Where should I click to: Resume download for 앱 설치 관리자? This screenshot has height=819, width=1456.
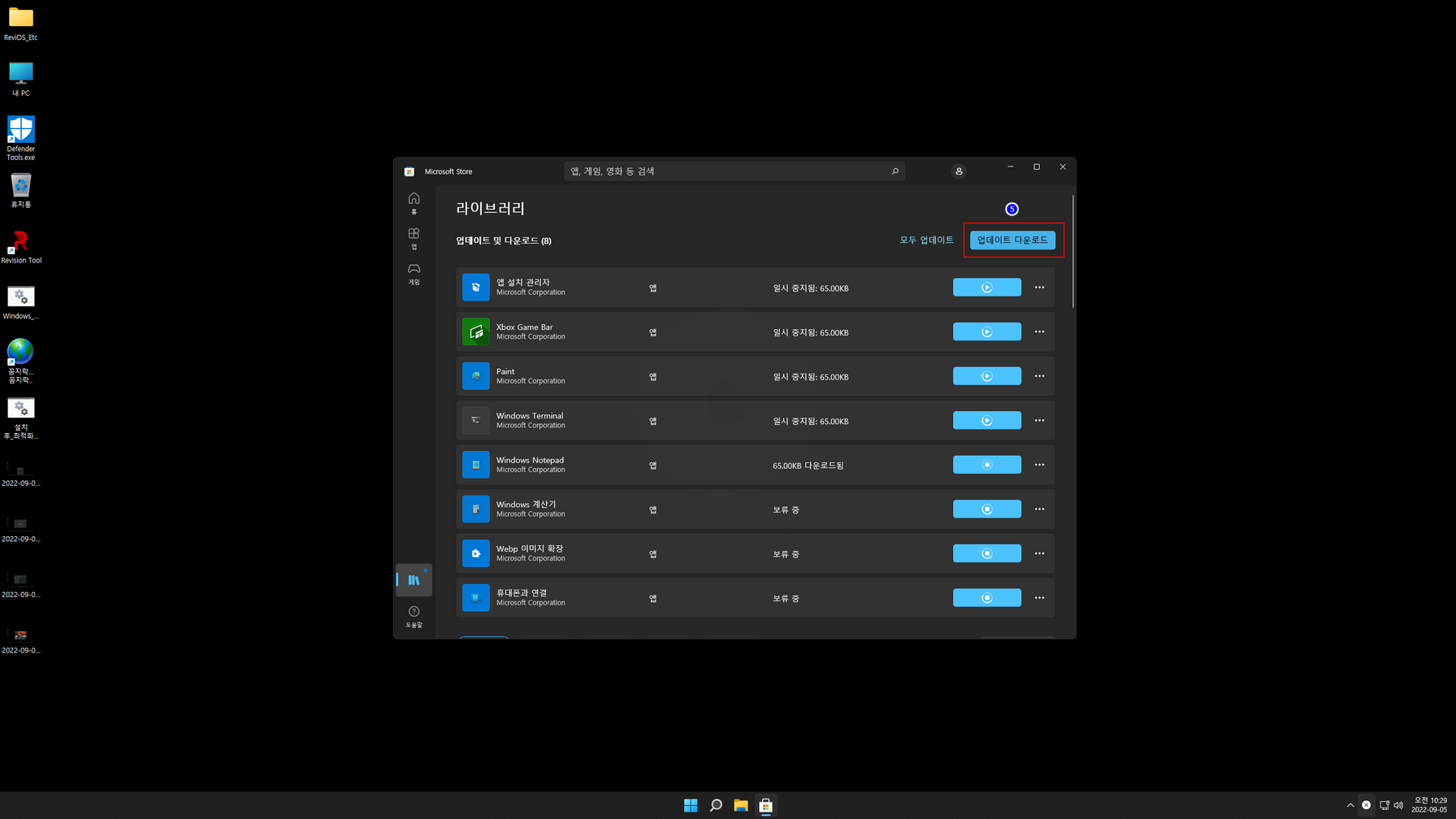pyautogui.click(x=986, y=288)
